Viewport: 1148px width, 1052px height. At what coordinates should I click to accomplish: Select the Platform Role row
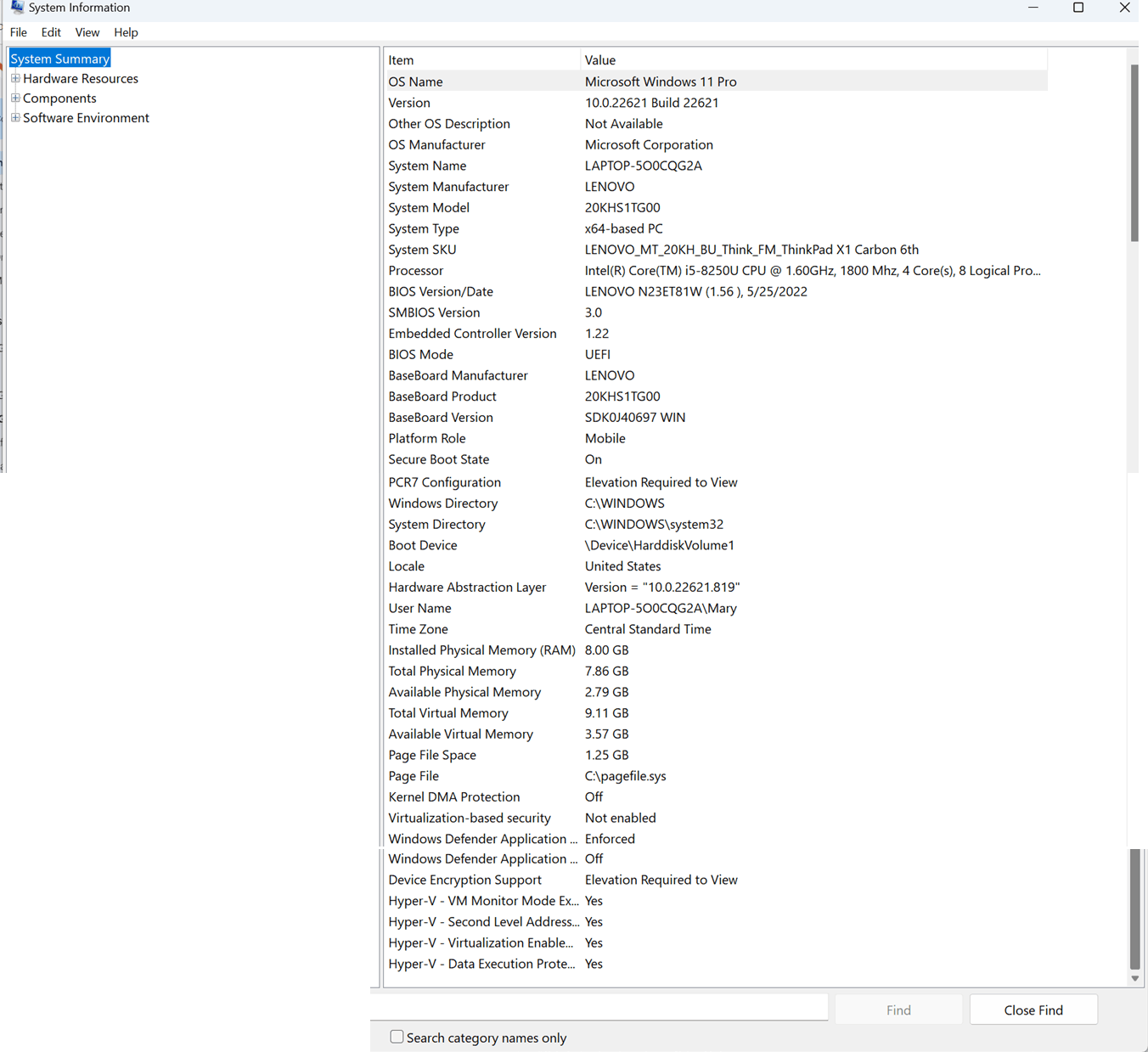tap(716, 438)
